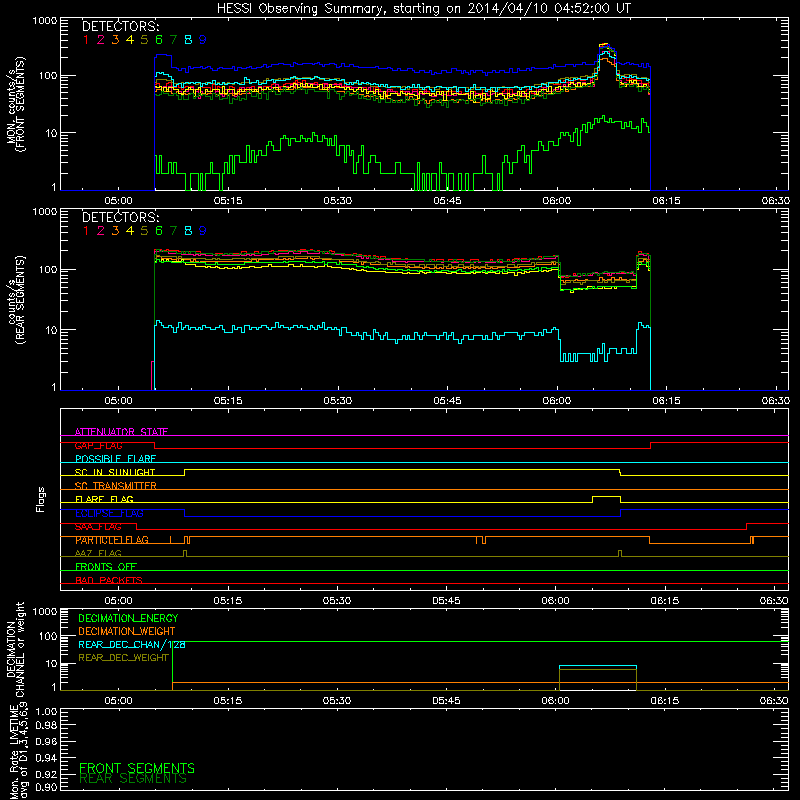The image size is (800, 800).
Task: Click the BAD_PACKETS flag label
Action: coord(109,580)
